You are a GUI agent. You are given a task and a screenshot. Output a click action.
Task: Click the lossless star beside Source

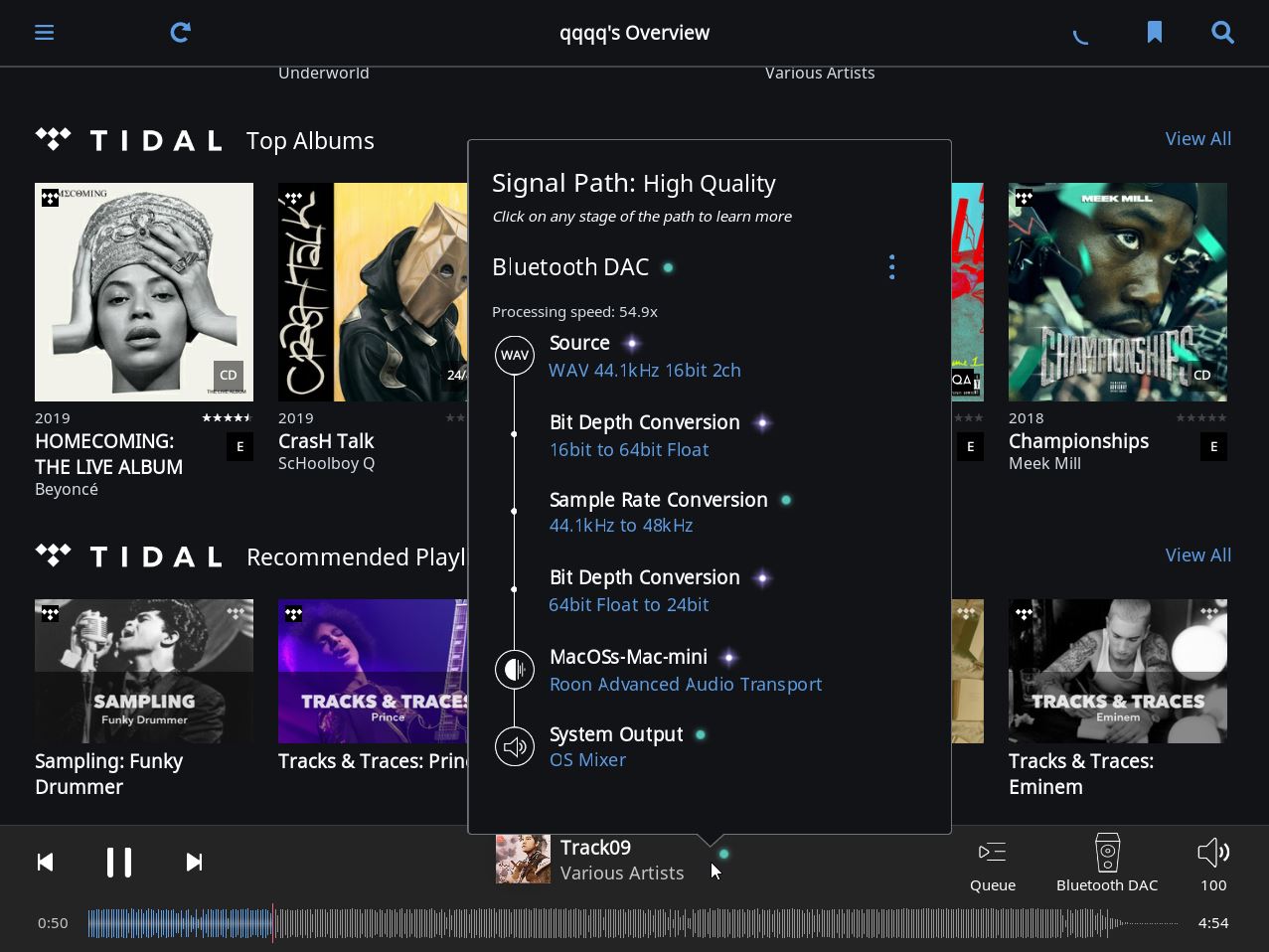coord(632,344)
